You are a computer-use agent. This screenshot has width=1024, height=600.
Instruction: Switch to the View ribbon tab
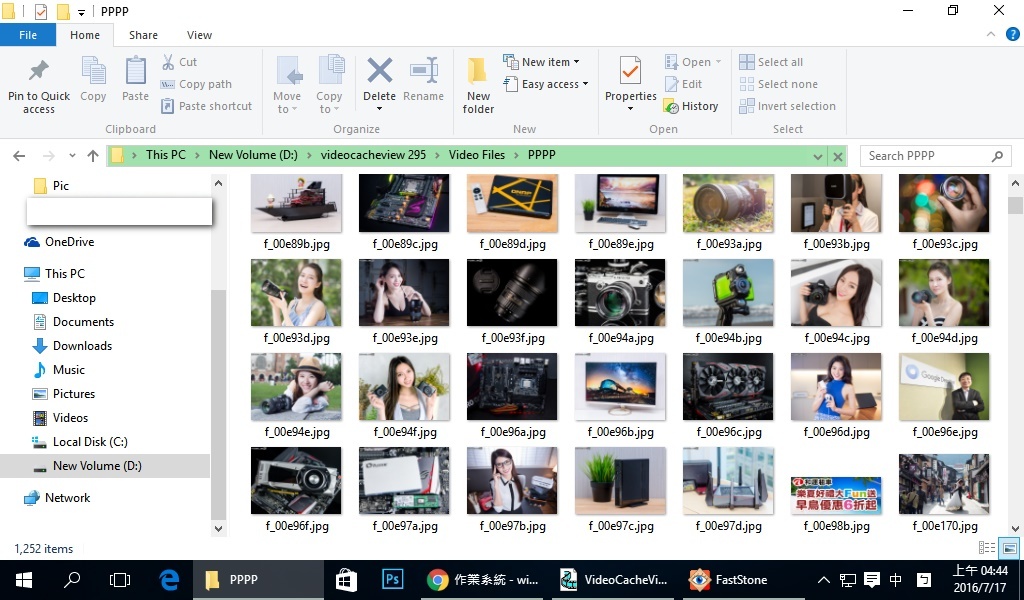tap(199, 35)
